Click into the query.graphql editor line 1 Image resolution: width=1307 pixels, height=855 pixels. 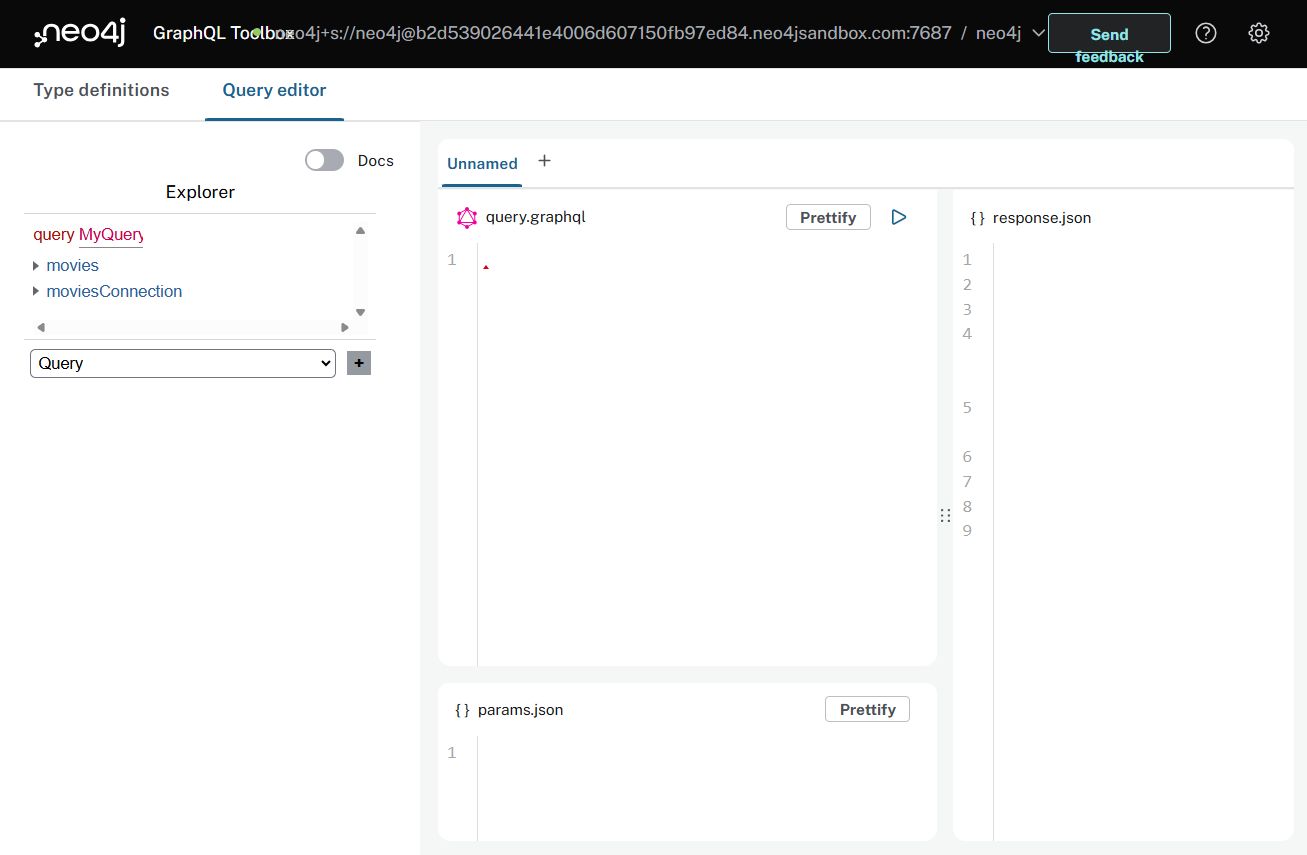click(x=707, y=260)
